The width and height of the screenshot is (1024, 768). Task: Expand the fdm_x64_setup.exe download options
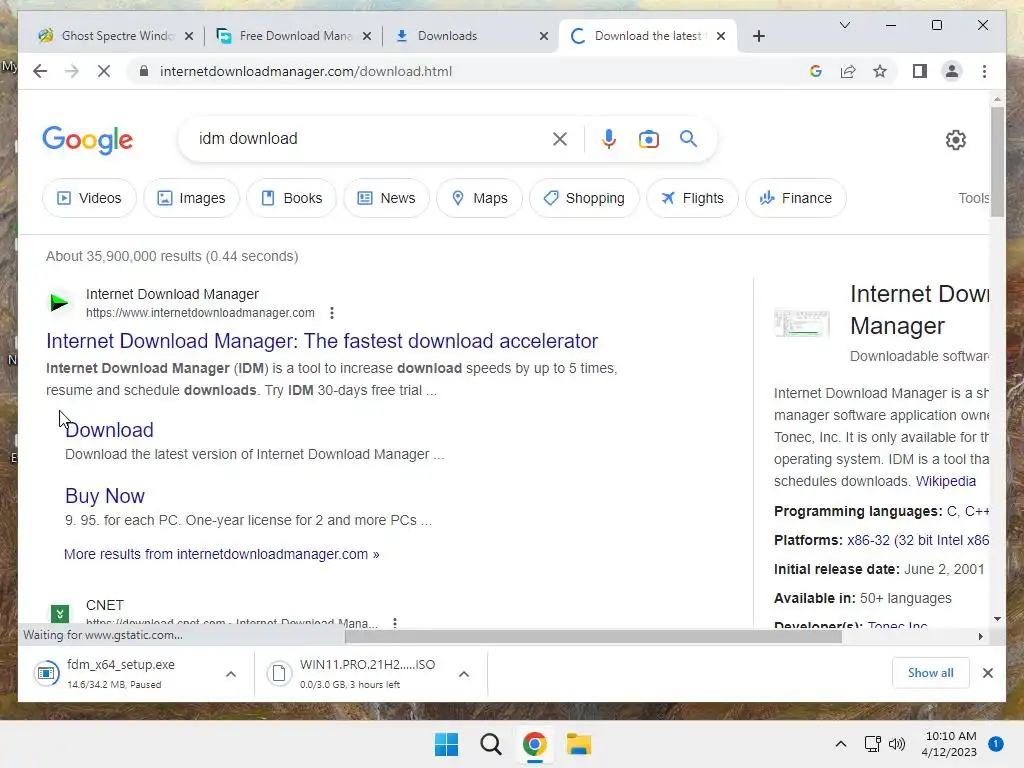tap(231, 674)
